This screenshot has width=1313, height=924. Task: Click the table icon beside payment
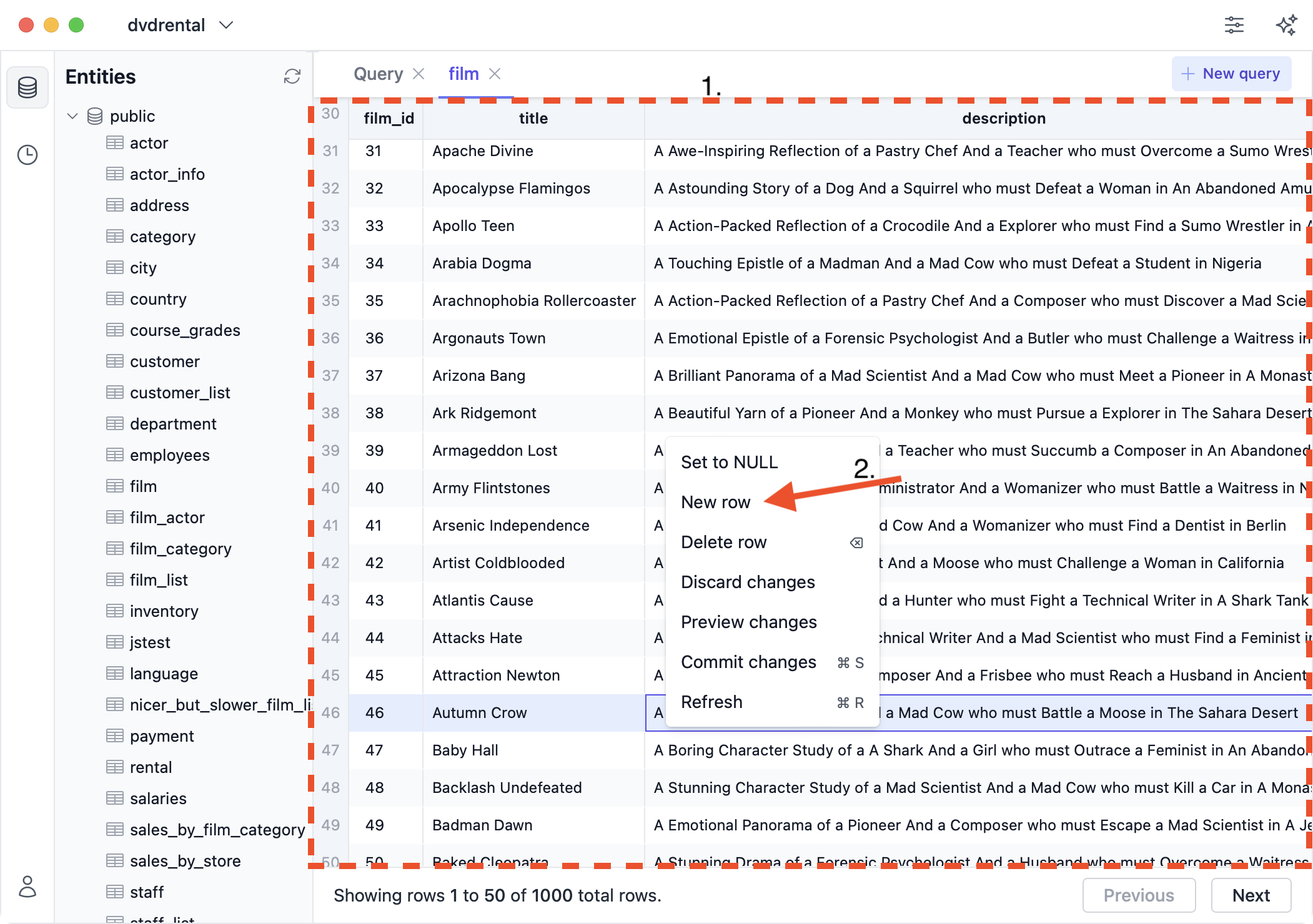point(115,735)
